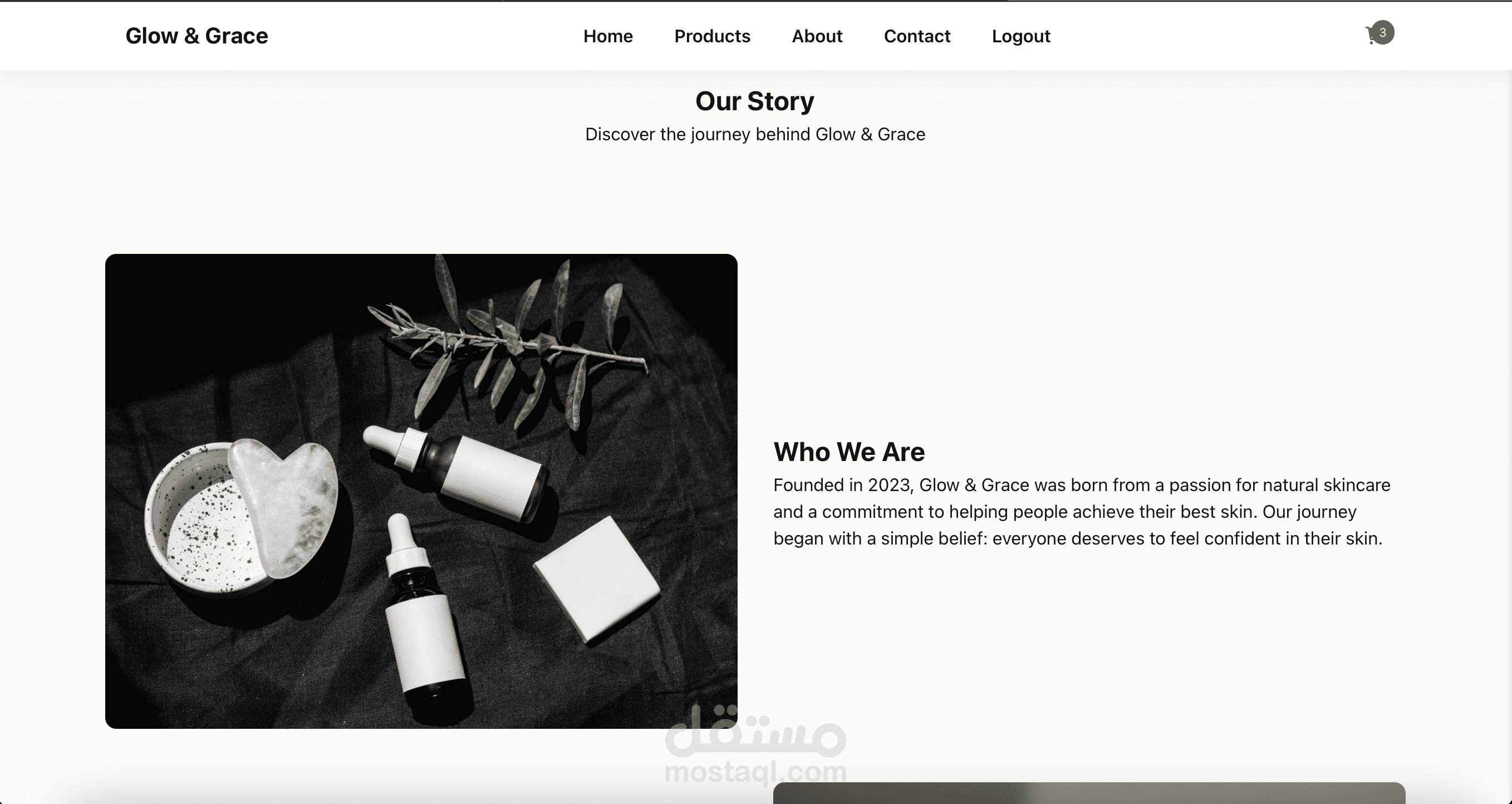Click the Our Story heading
The height and width of the screenshot is (804, 1512).
tap(754, 101)
